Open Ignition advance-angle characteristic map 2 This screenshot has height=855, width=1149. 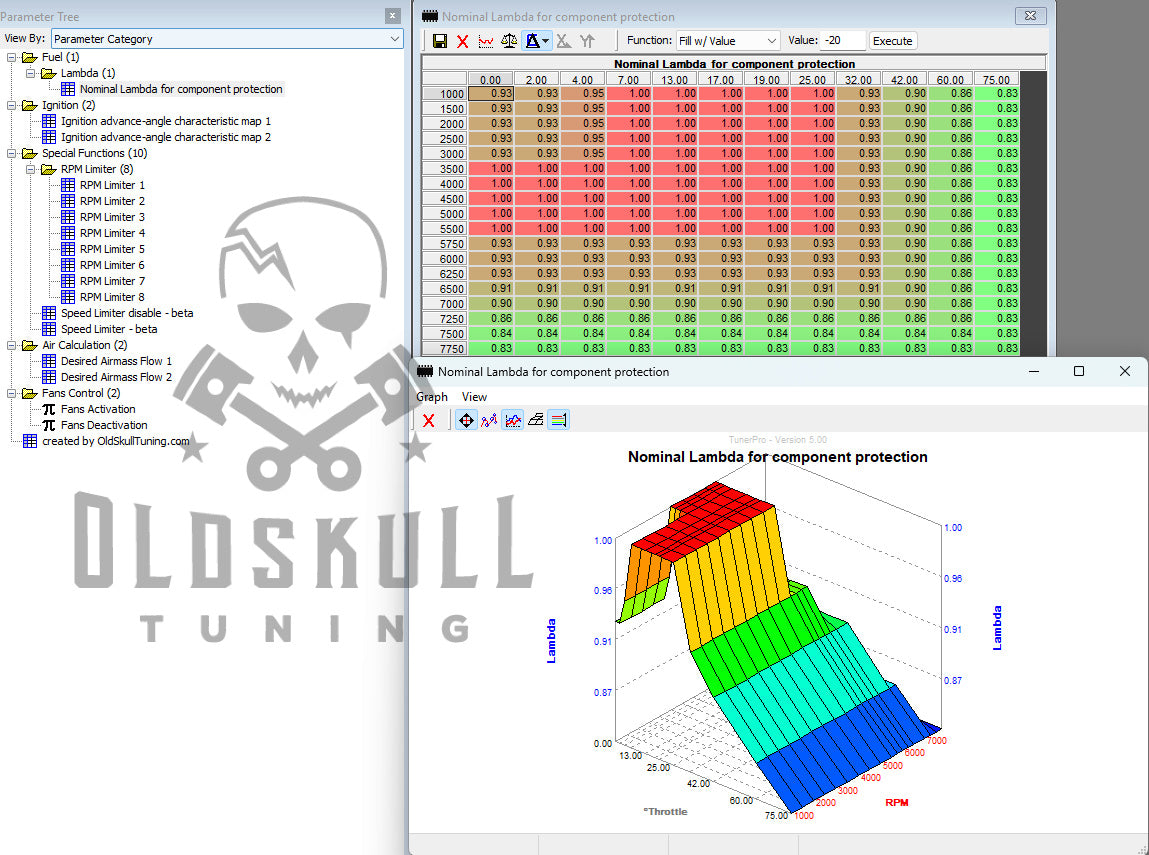[x=166, y=137]
